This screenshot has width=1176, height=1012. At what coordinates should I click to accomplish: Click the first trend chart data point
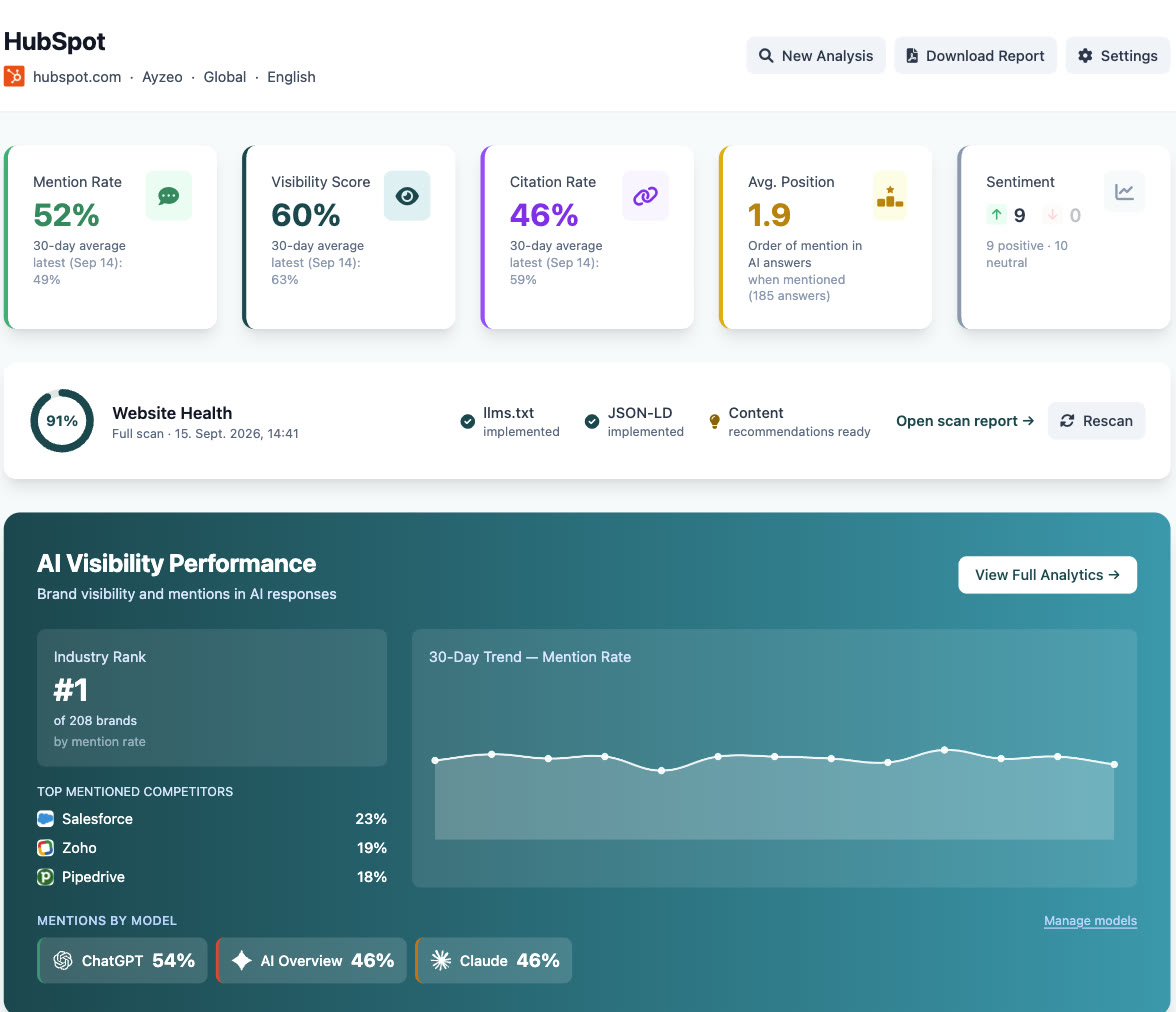(x=435, y=760)
